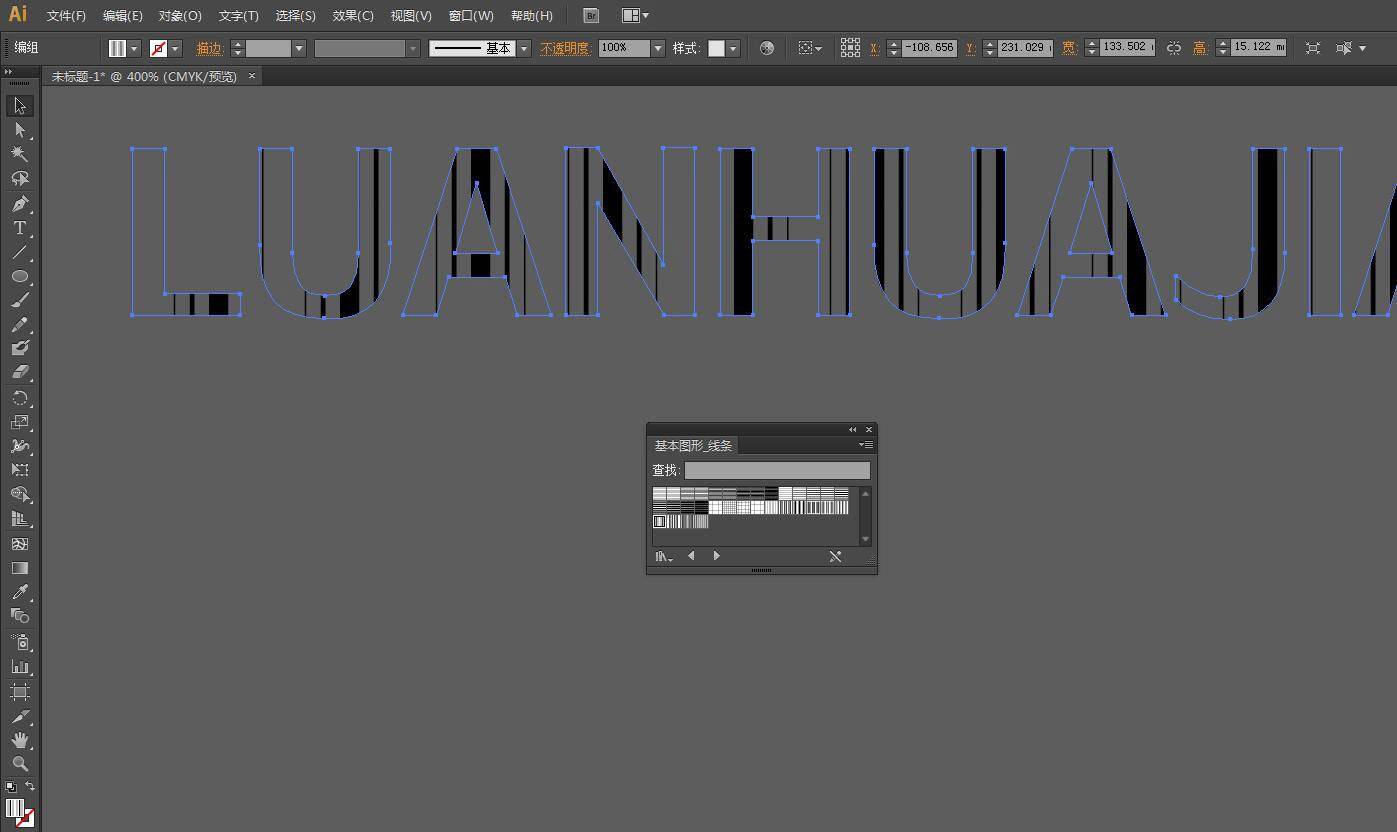Viewport: 1397px width, 832px height.
Task: Open the stroke weight dropdown
Action: coord(299,48)
